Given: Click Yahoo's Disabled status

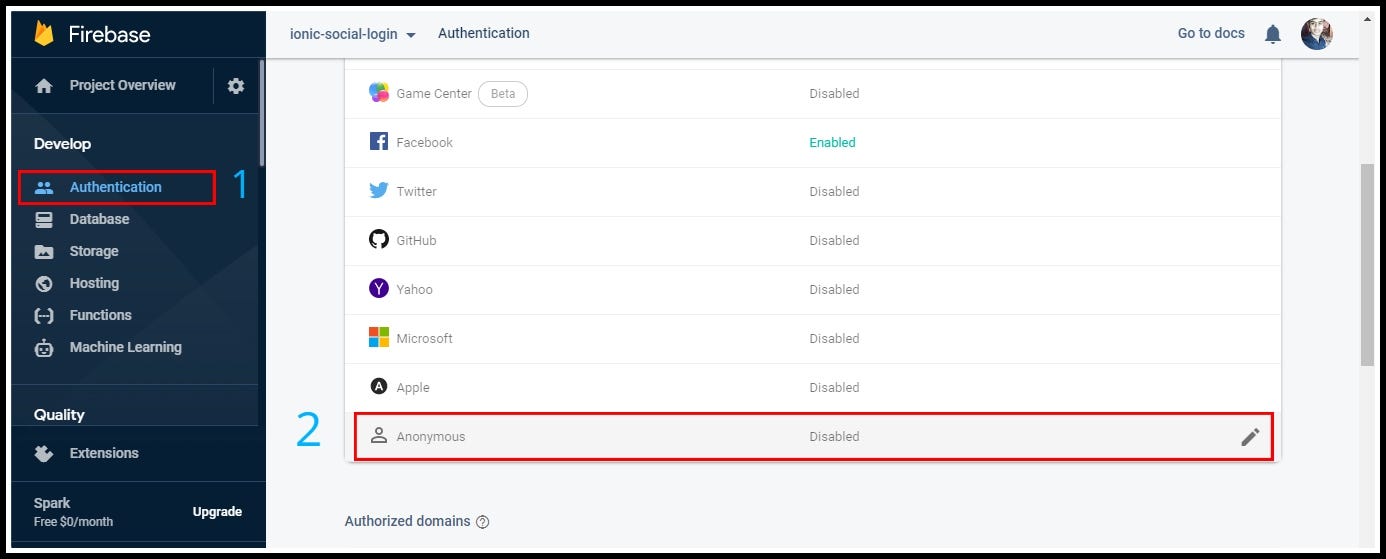Looking at the screenshot, I should (x=834, y=289).
